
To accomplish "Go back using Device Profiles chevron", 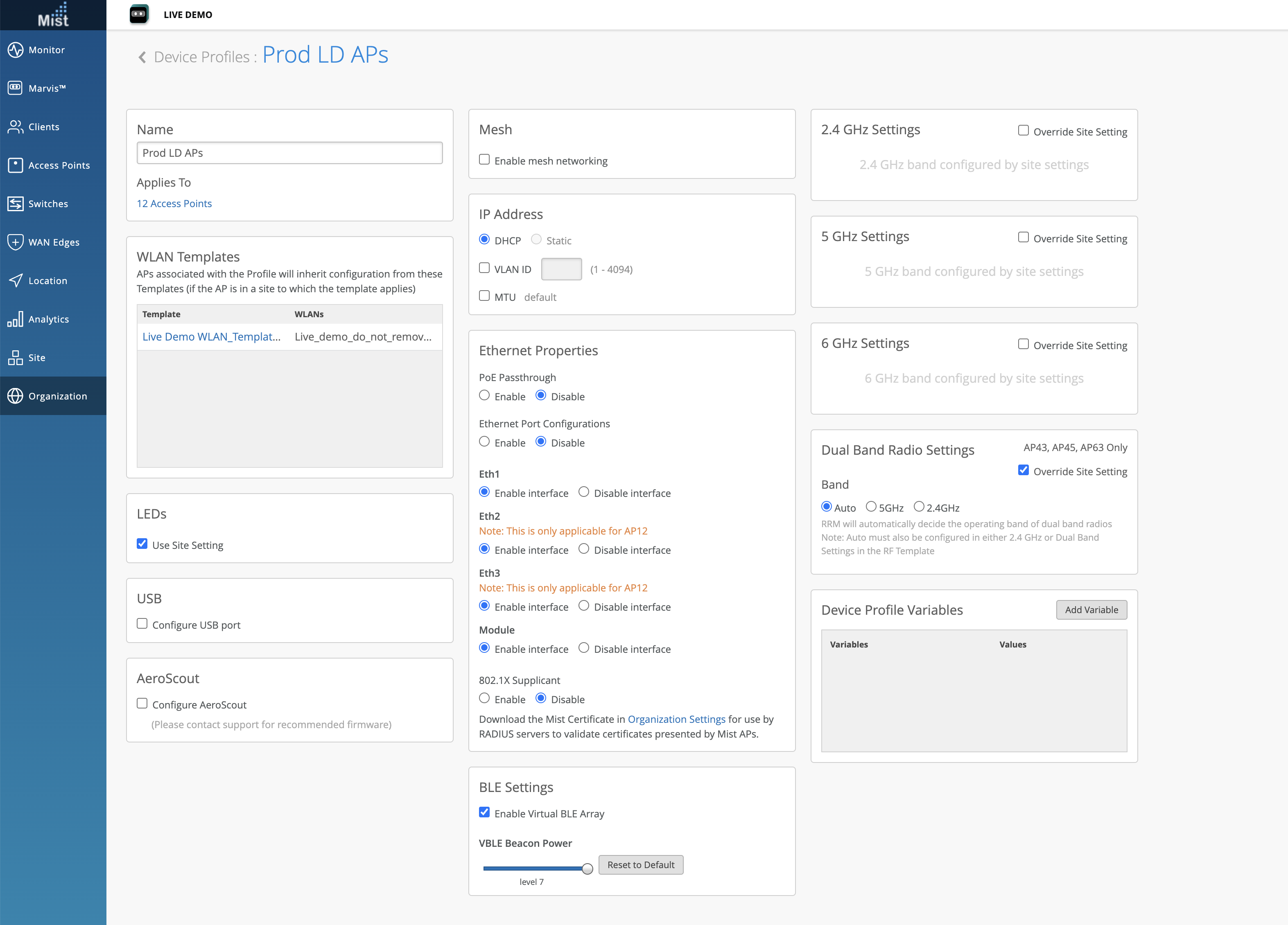I will tap(142, 57).
